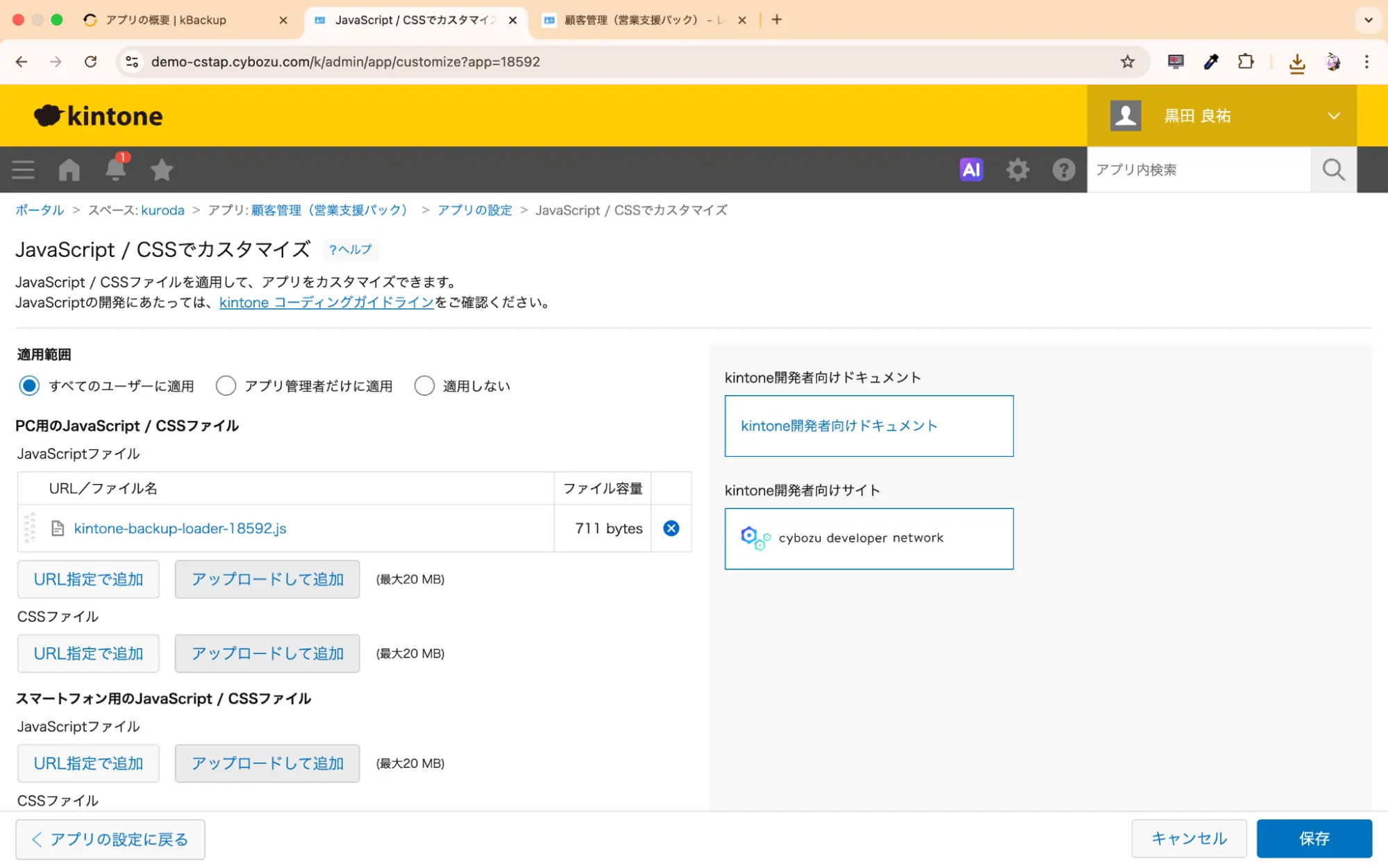This screenshot has width=1388, height=868.
Task: Bookmark this page with the star icon
Action: (1127, 62)
